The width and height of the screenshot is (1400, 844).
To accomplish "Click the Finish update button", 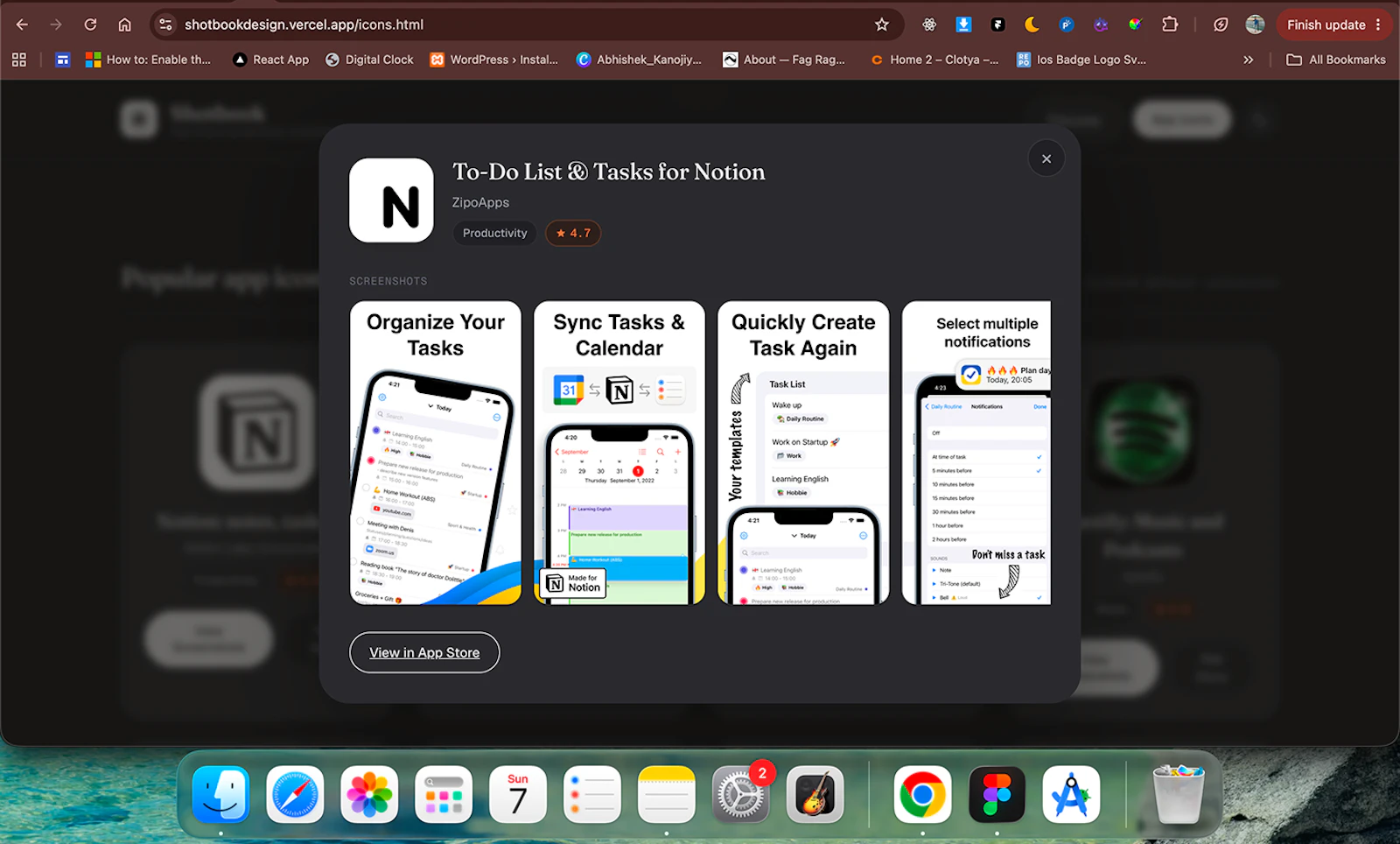I will point(1326,25).
